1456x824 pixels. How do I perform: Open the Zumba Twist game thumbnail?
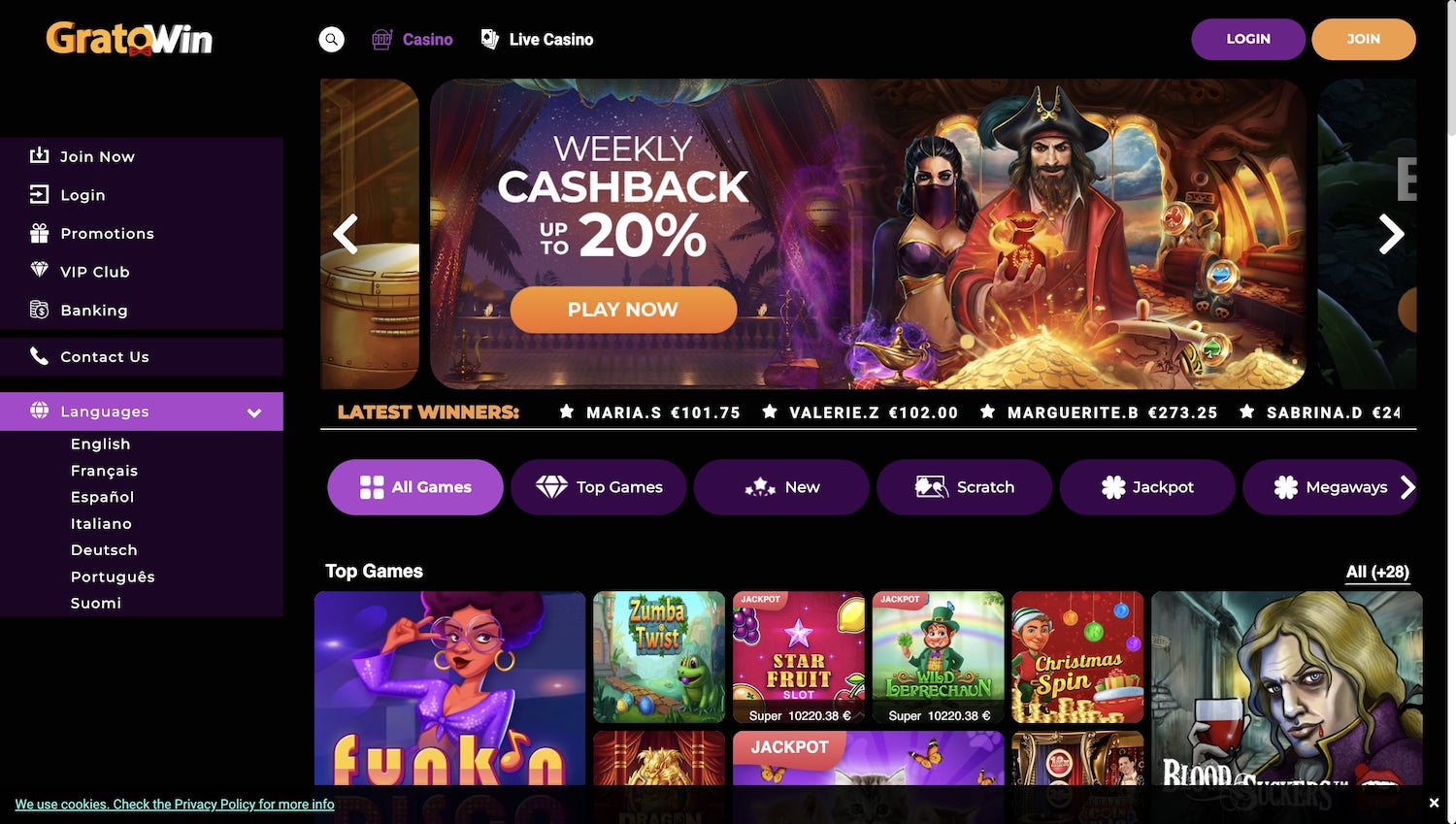click(x=659, y=657)
